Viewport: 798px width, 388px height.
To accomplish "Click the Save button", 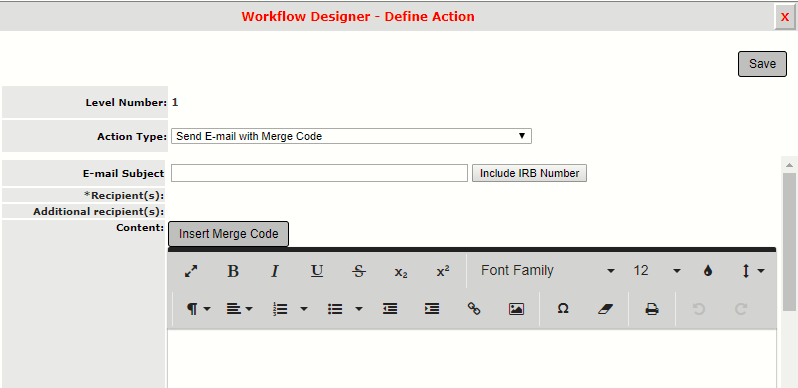I will point(762,64).
